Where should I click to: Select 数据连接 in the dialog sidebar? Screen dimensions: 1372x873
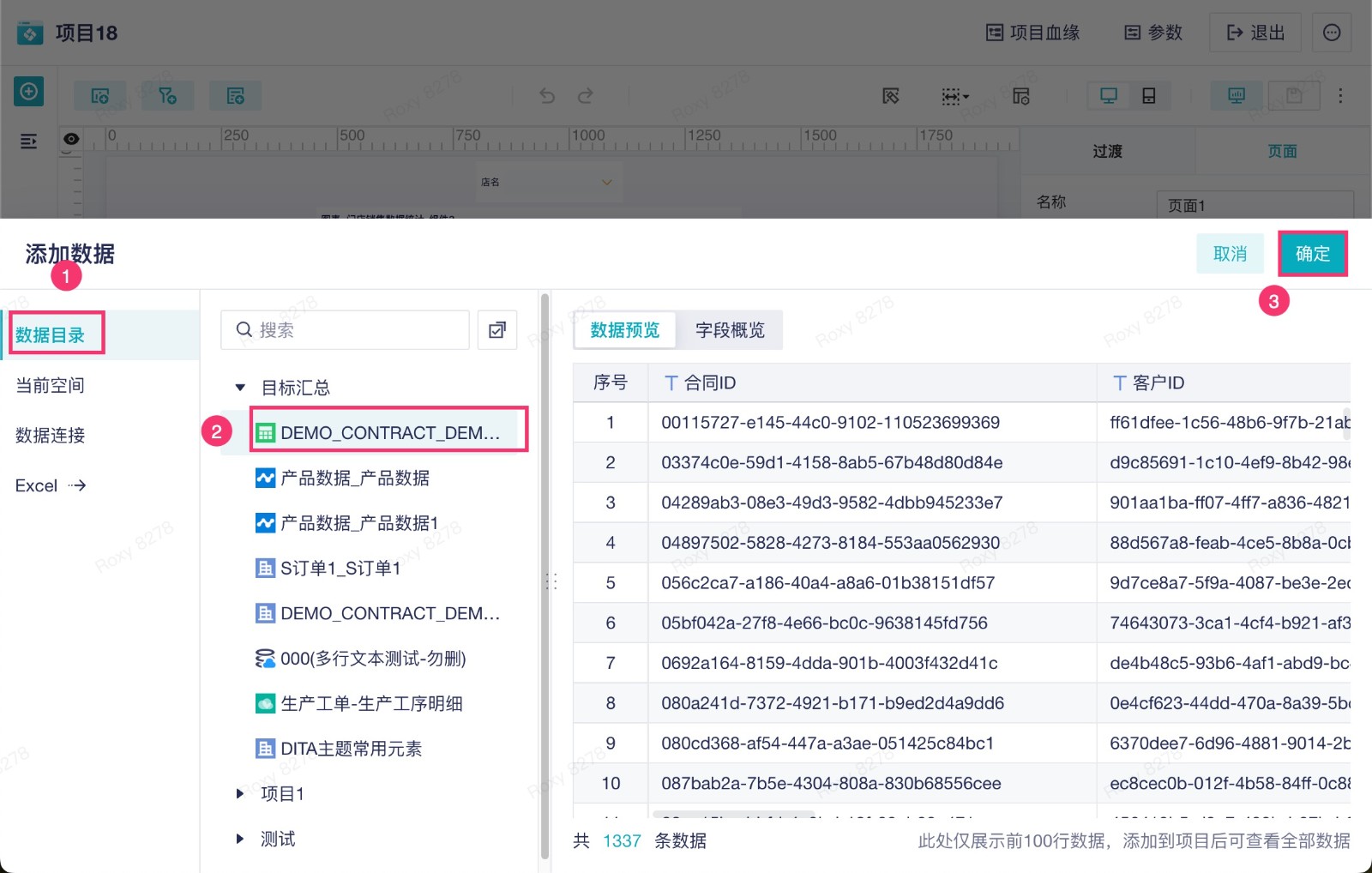click(51, 435)
